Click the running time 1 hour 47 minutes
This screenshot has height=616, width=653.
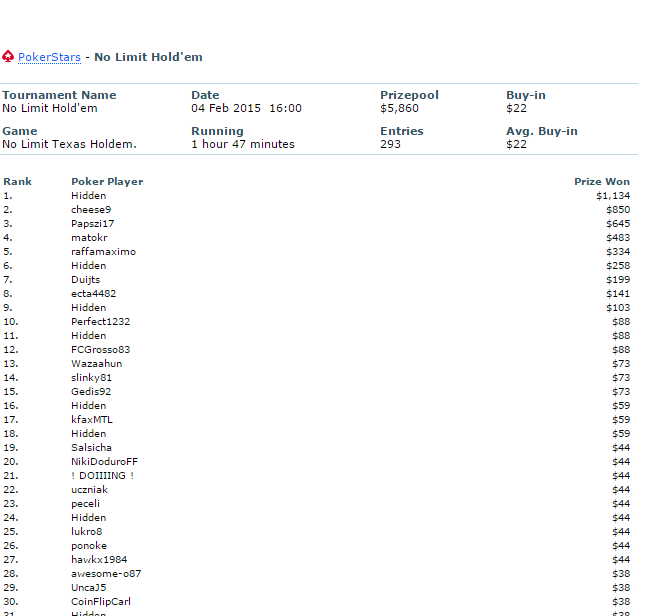pos(243,144)
